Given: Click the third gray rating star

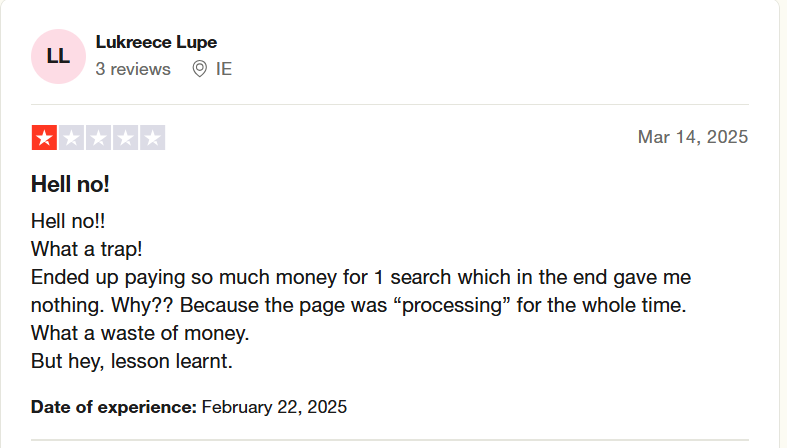Looking at the screenshot, I should click(98, 137).
